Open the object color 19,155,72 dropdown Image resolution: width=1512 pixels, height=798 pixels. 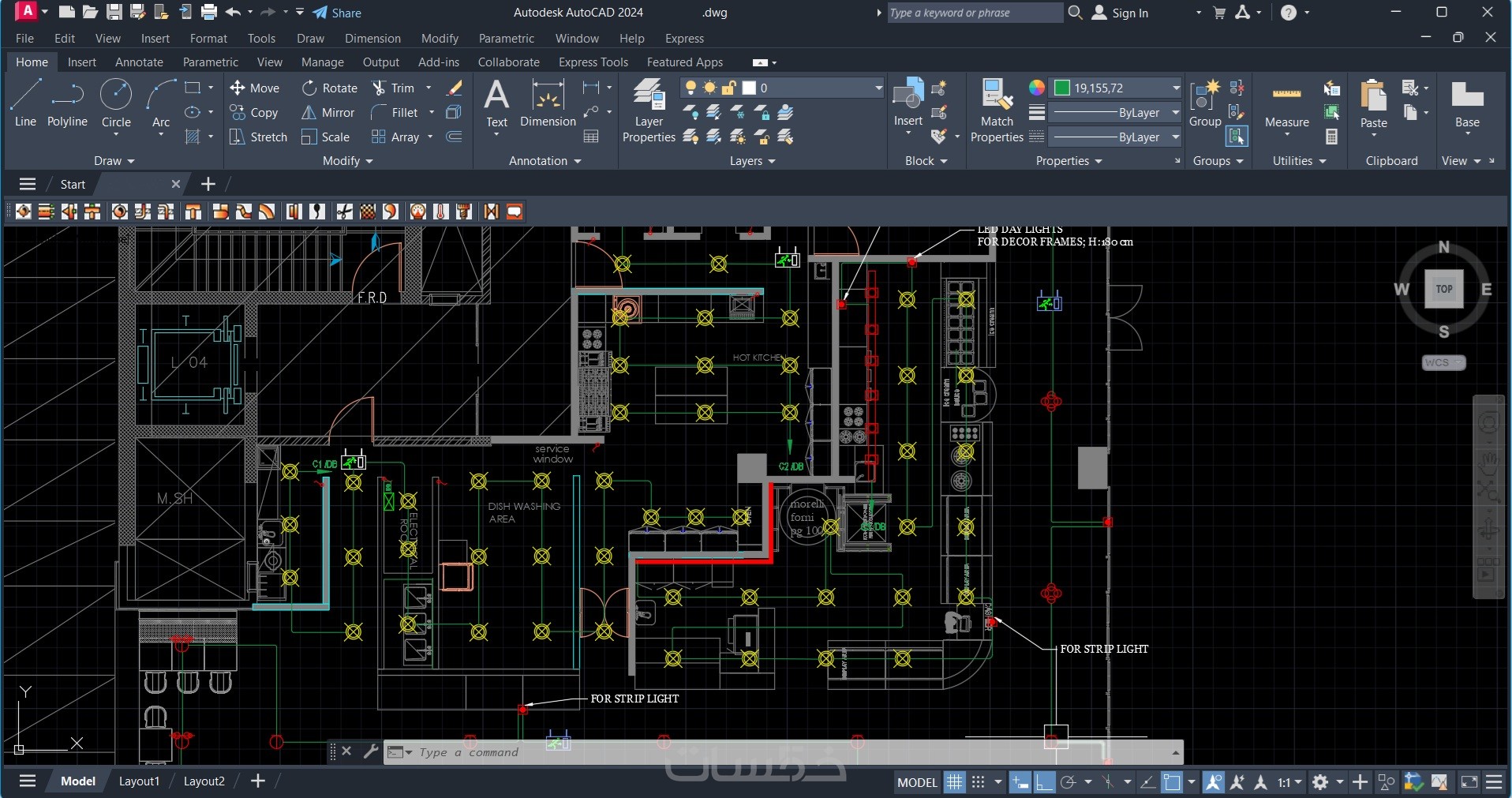point(1175,88)
